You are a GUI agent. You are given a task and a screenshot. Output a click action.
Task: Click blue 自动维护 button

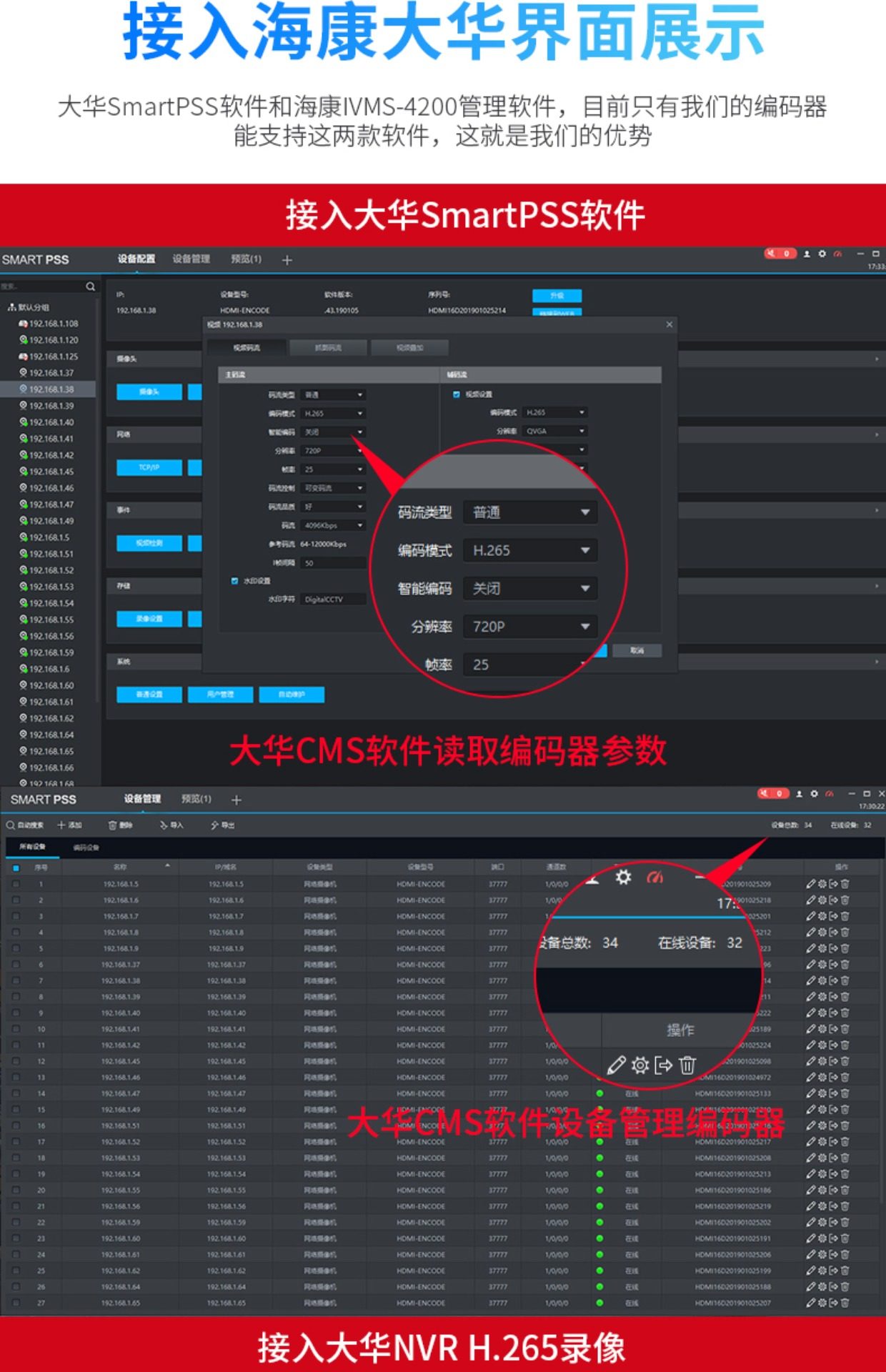[292, 695]
